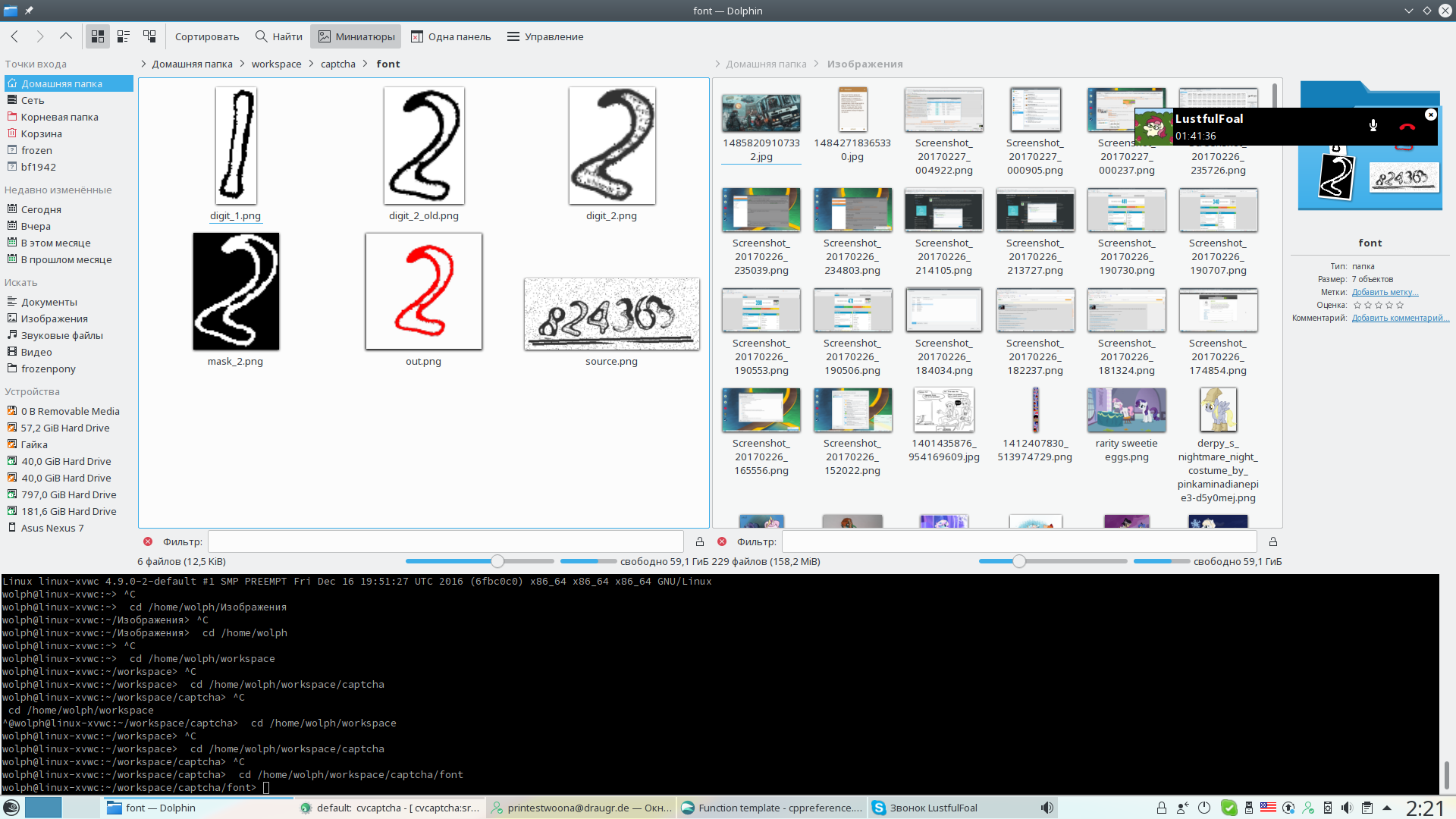Viewport: 1456px width, 819px height.
Task: Adjust the left panel zoom slider
Action: [x=497, y=561]
